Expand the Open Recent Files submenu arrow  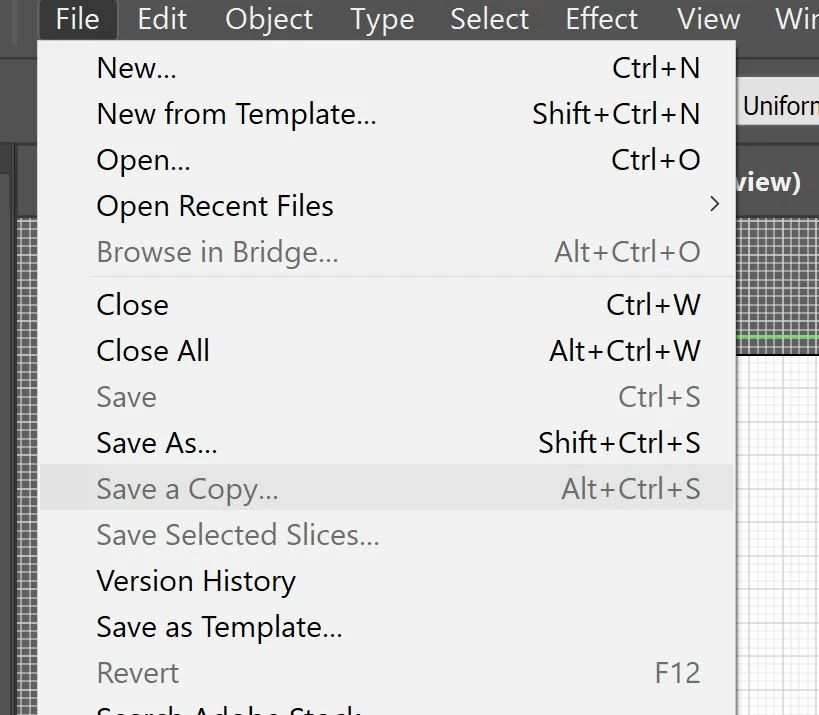tap(714, 205)
